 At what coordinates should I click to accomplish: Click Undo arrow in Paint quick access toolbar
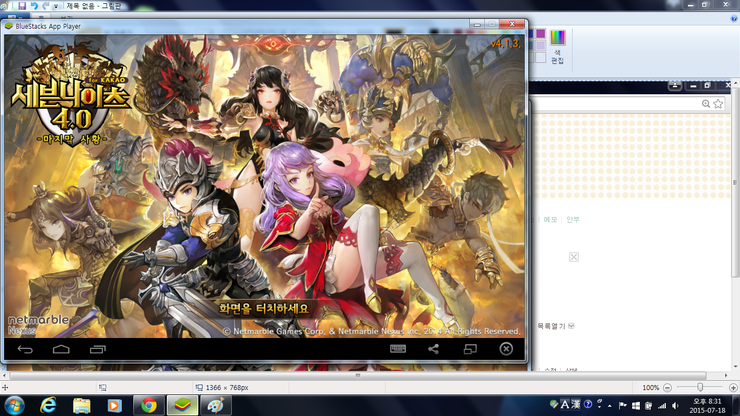click(x=34, y=6)
